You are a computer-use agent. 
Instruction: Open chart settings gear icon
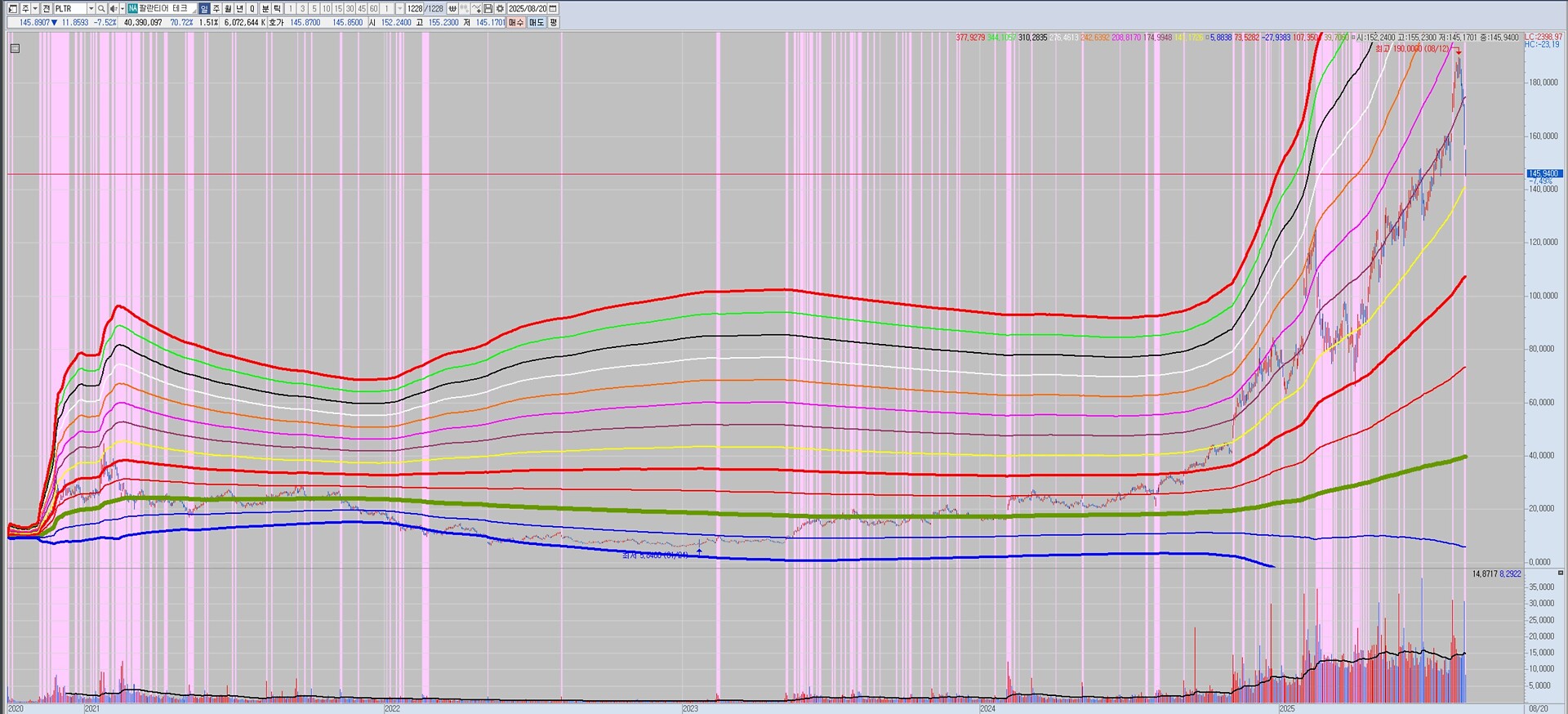coord(500,8)
